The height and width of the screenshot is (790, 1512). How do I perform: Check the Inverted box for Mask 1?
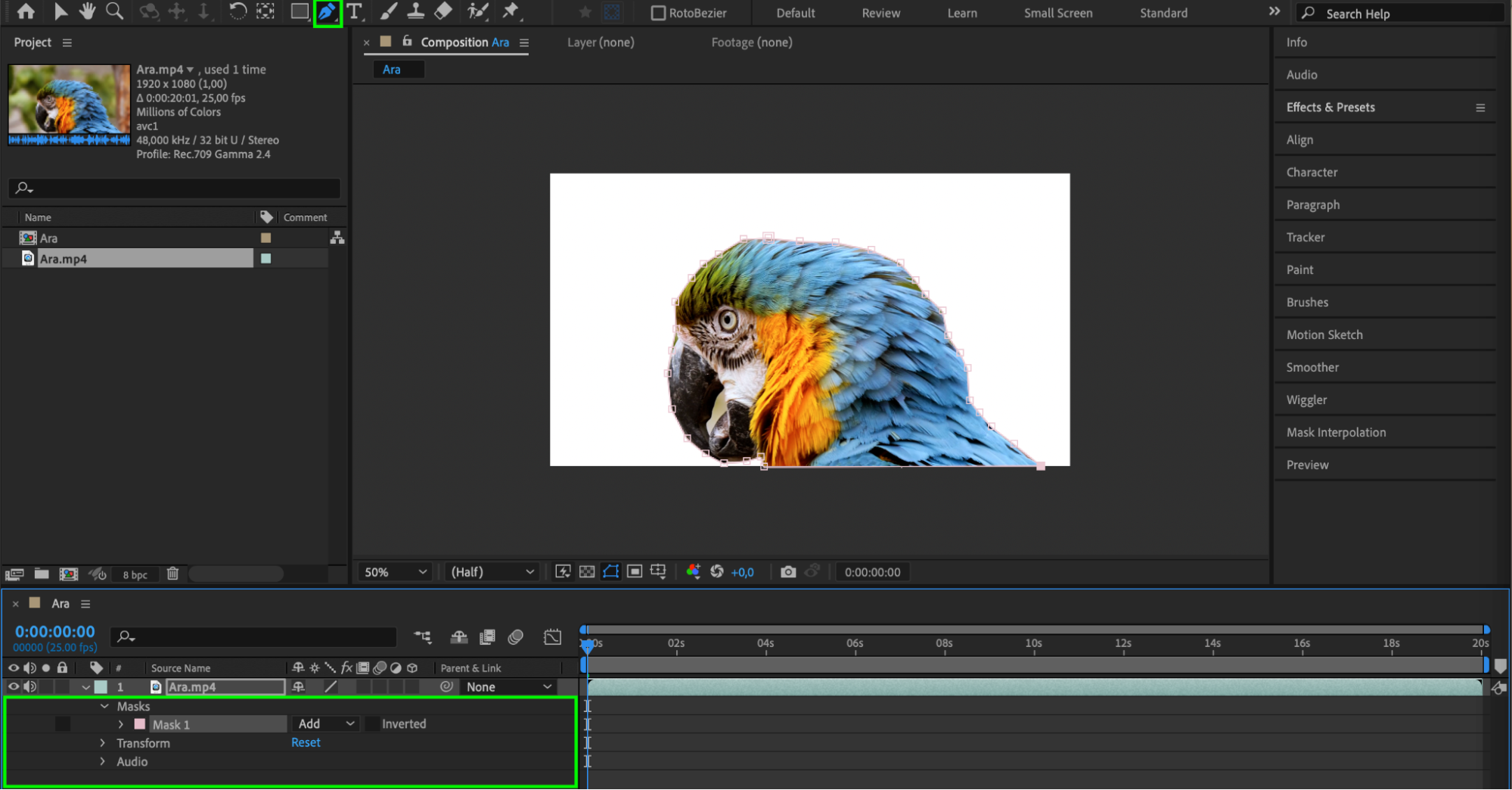372,724
